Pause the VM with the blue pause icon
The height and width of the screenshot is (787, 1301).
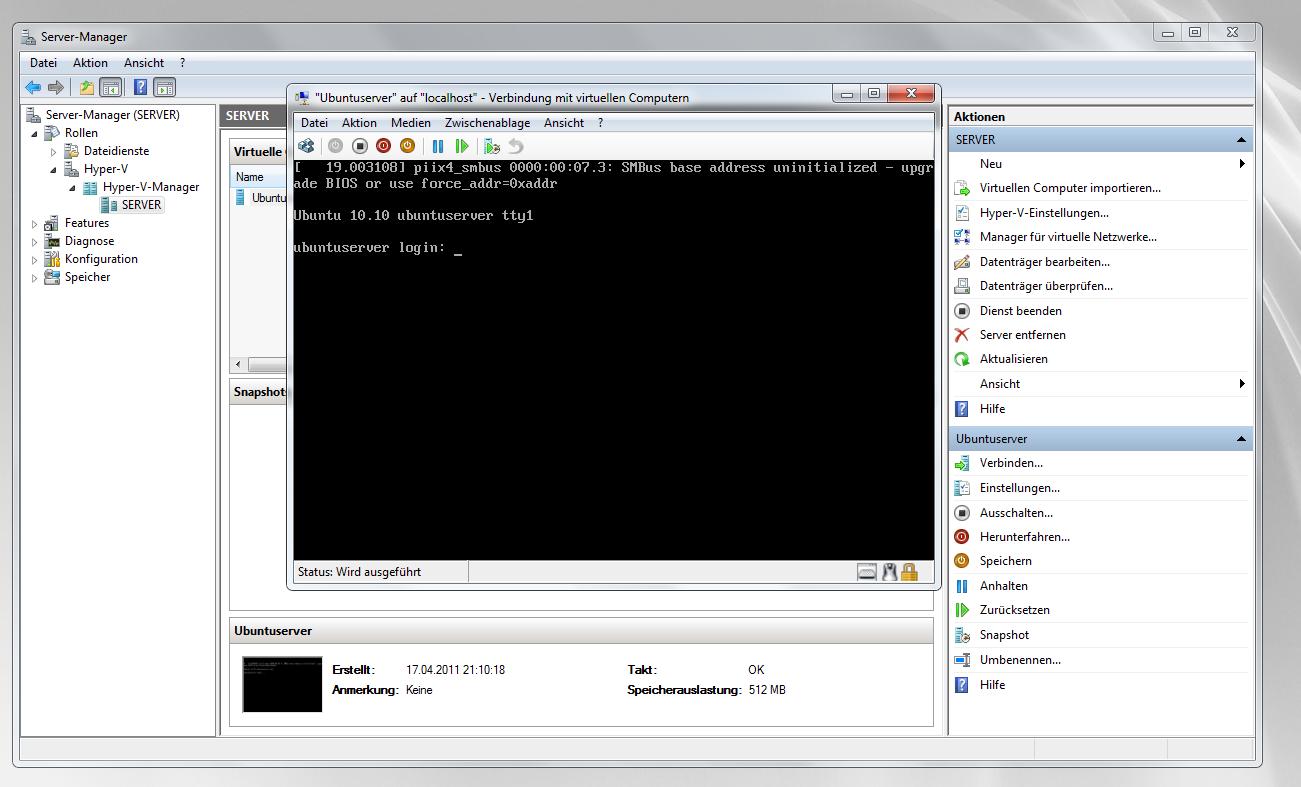[437, 146]
